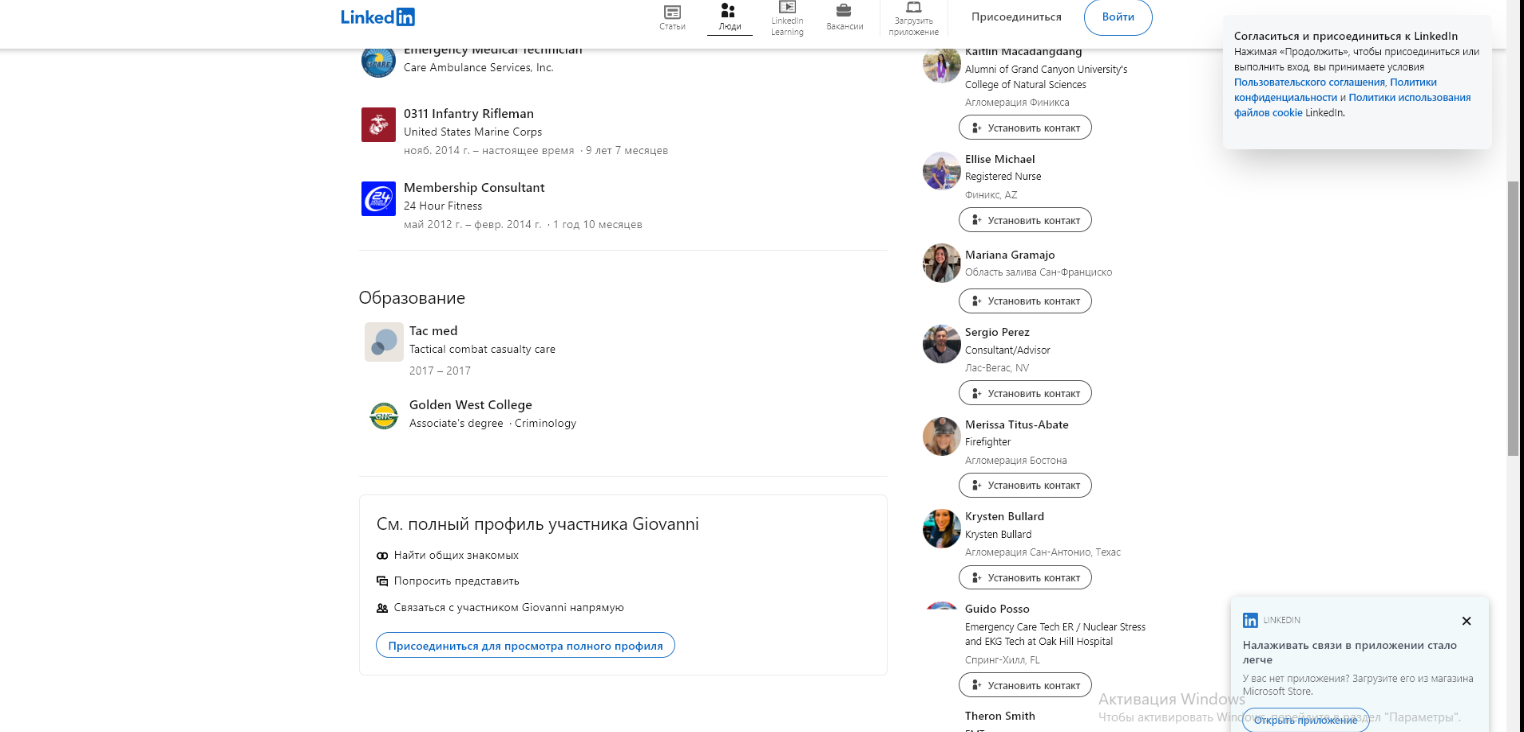Close the LinkedIn app notification popup

(x=1466, y=621)
